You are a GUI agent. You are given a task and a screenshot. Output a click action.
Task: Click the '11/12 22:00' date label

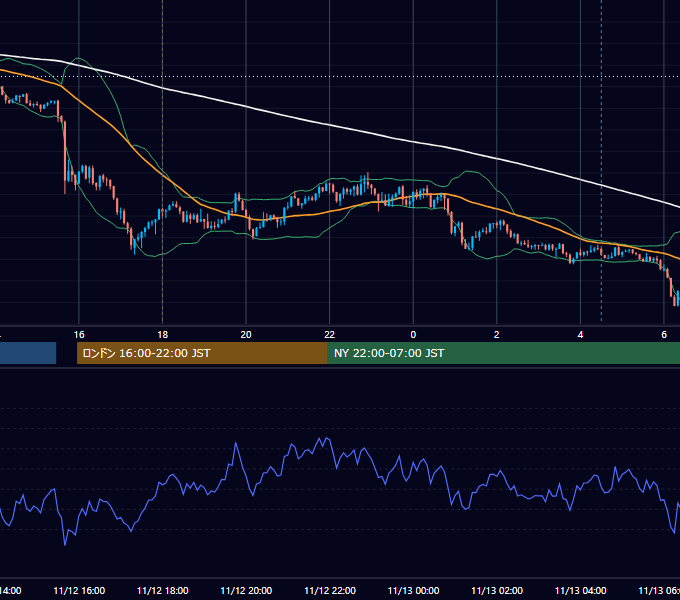330,590
